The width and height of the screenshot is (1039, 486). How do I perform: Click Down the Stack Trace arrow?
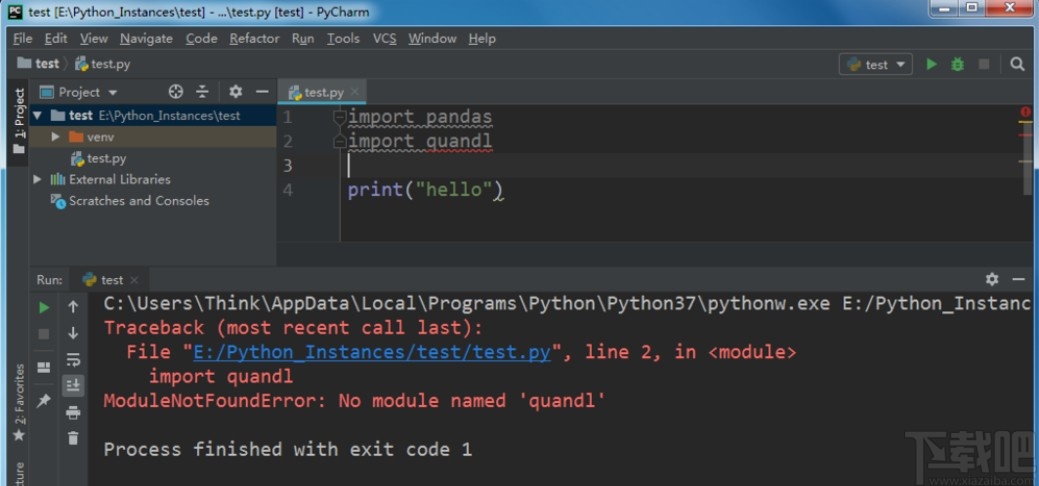(x=73, y=333)
